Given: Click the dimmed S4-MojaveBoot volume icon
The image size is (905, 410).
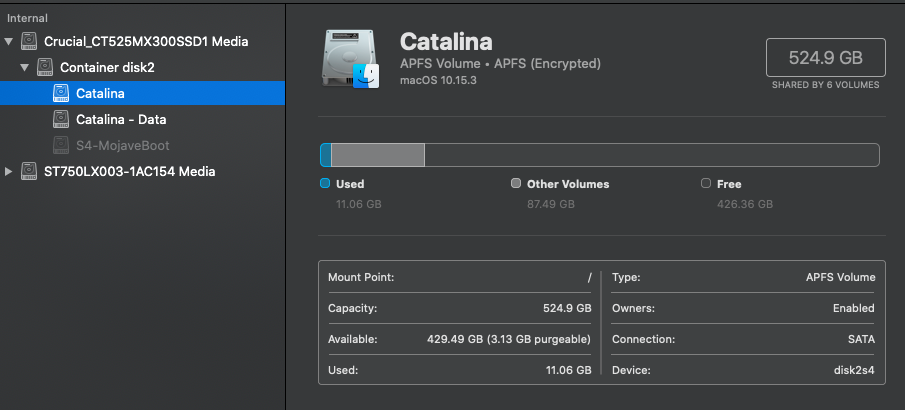Looking at the screenshot, I should [61, 145].
